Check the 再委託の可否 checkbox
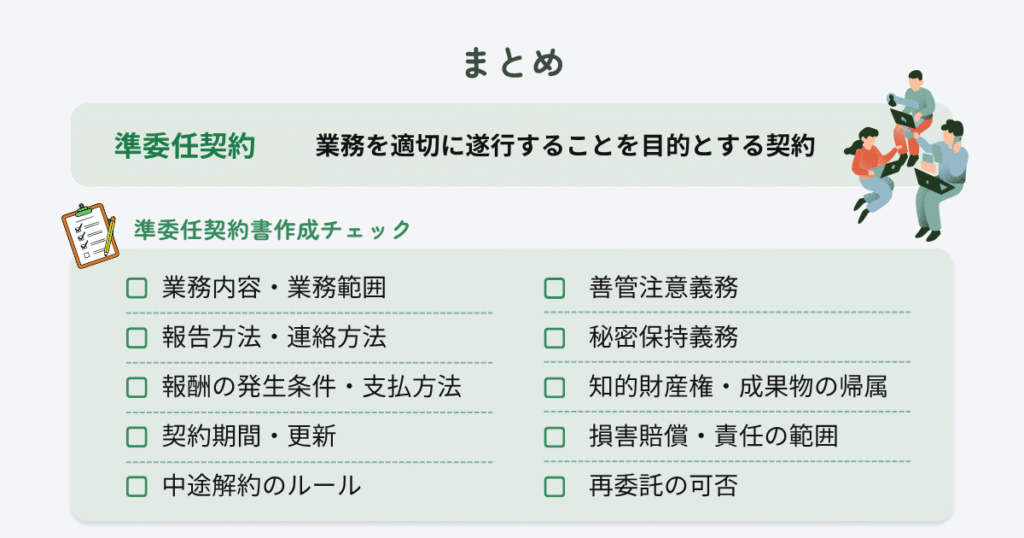The image size is (1024, 538). click(554, 486)
